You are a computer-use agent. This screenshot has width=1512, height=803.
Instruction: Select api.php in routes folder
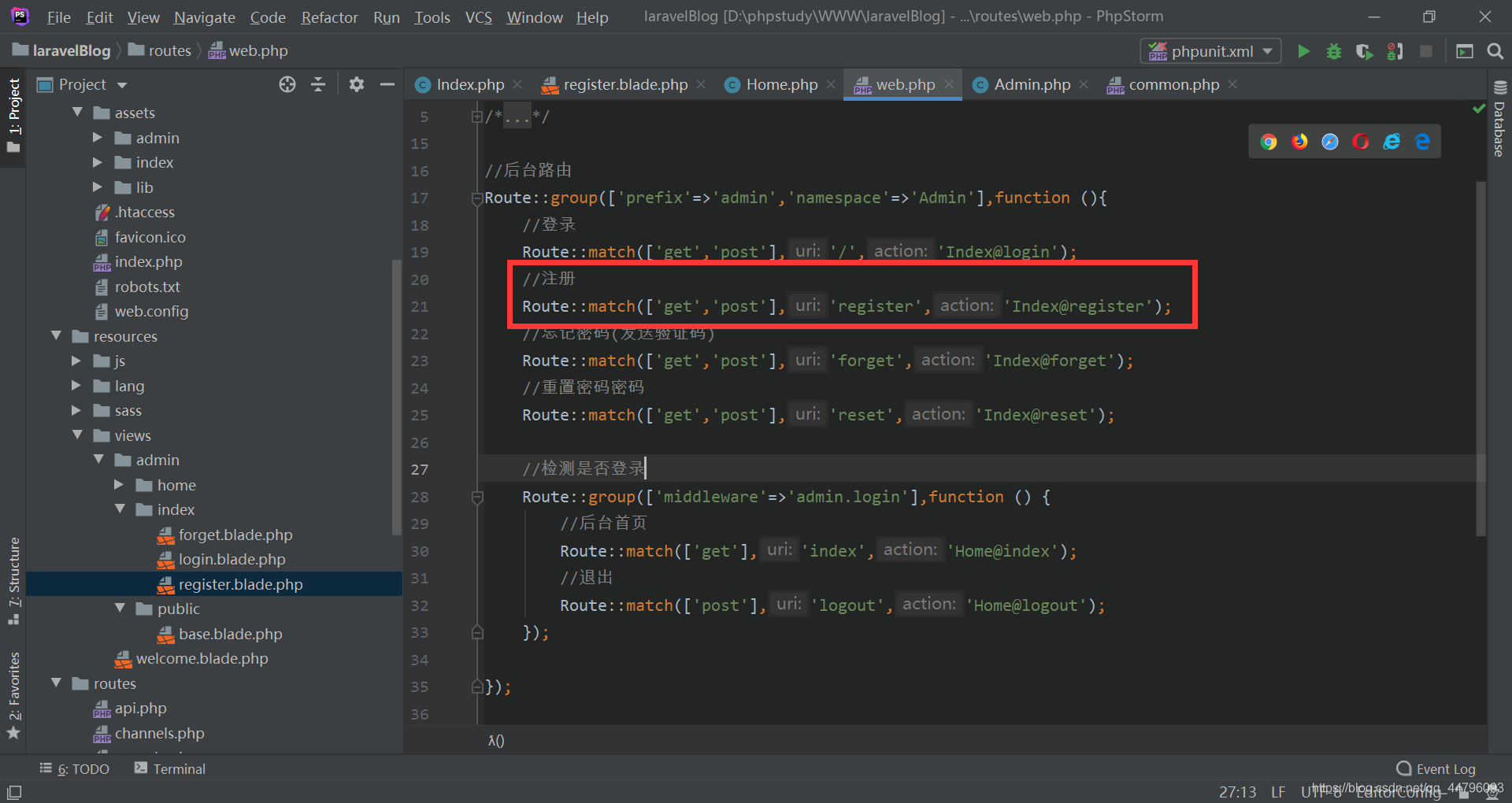[x=140, y=709]
